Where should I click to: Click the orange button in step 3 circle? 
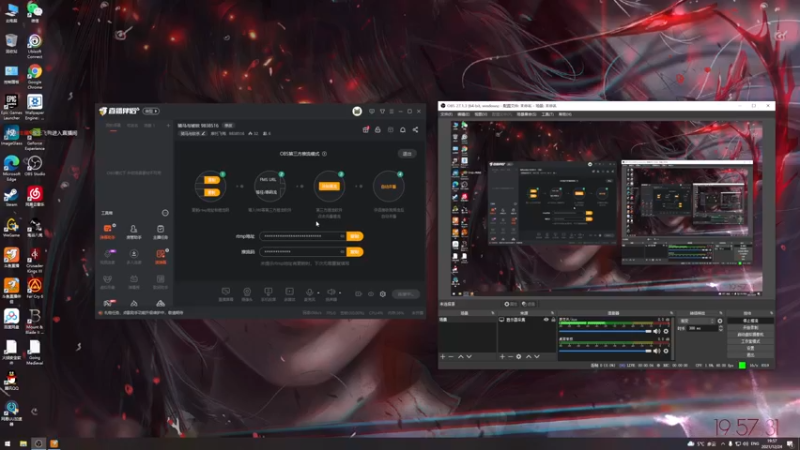pyautogui.click(x=329, y=186)
